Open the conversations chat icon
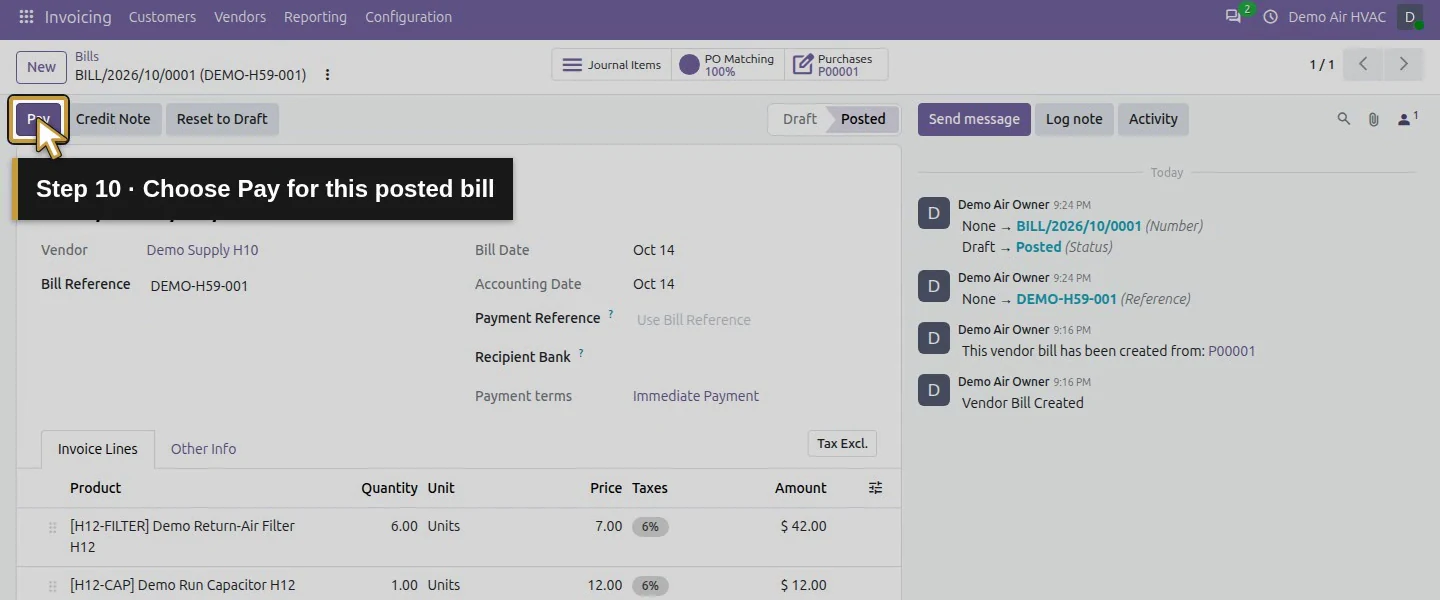Image resolution: width=1440 pixels, height=600 pixels. coord(1233,17)
